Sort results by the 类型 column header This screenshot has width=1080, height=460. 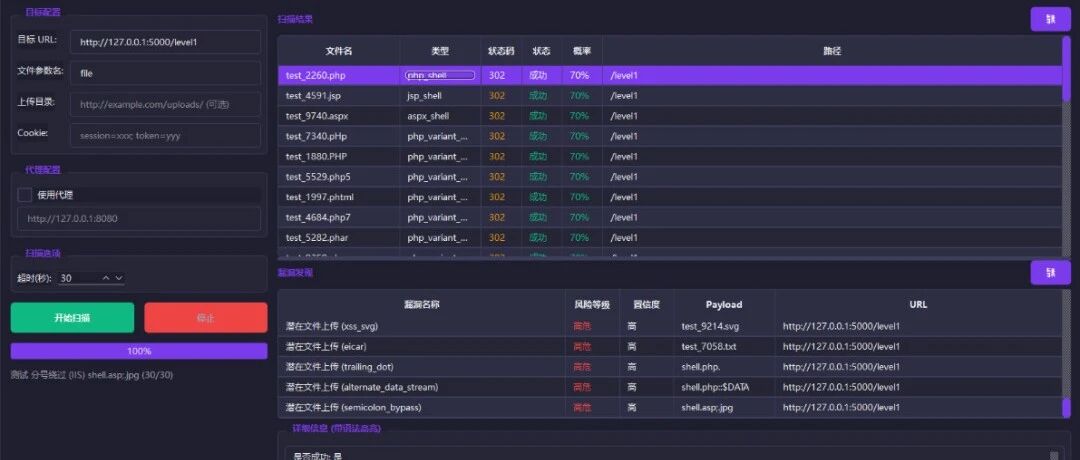coord(440,51)
